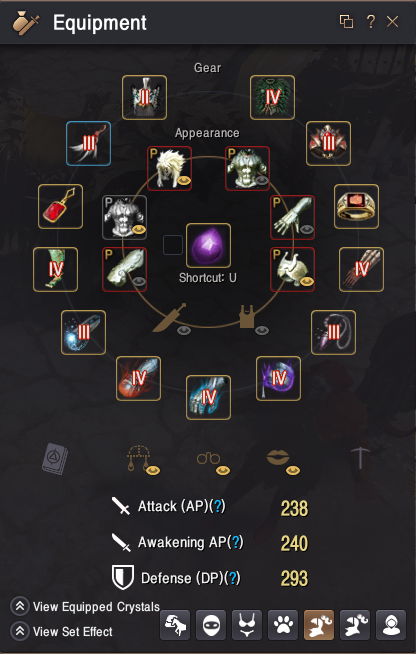Select the helmet gear slot marked II
Viewport: 416px width, 654px height.
coord(144,98)
